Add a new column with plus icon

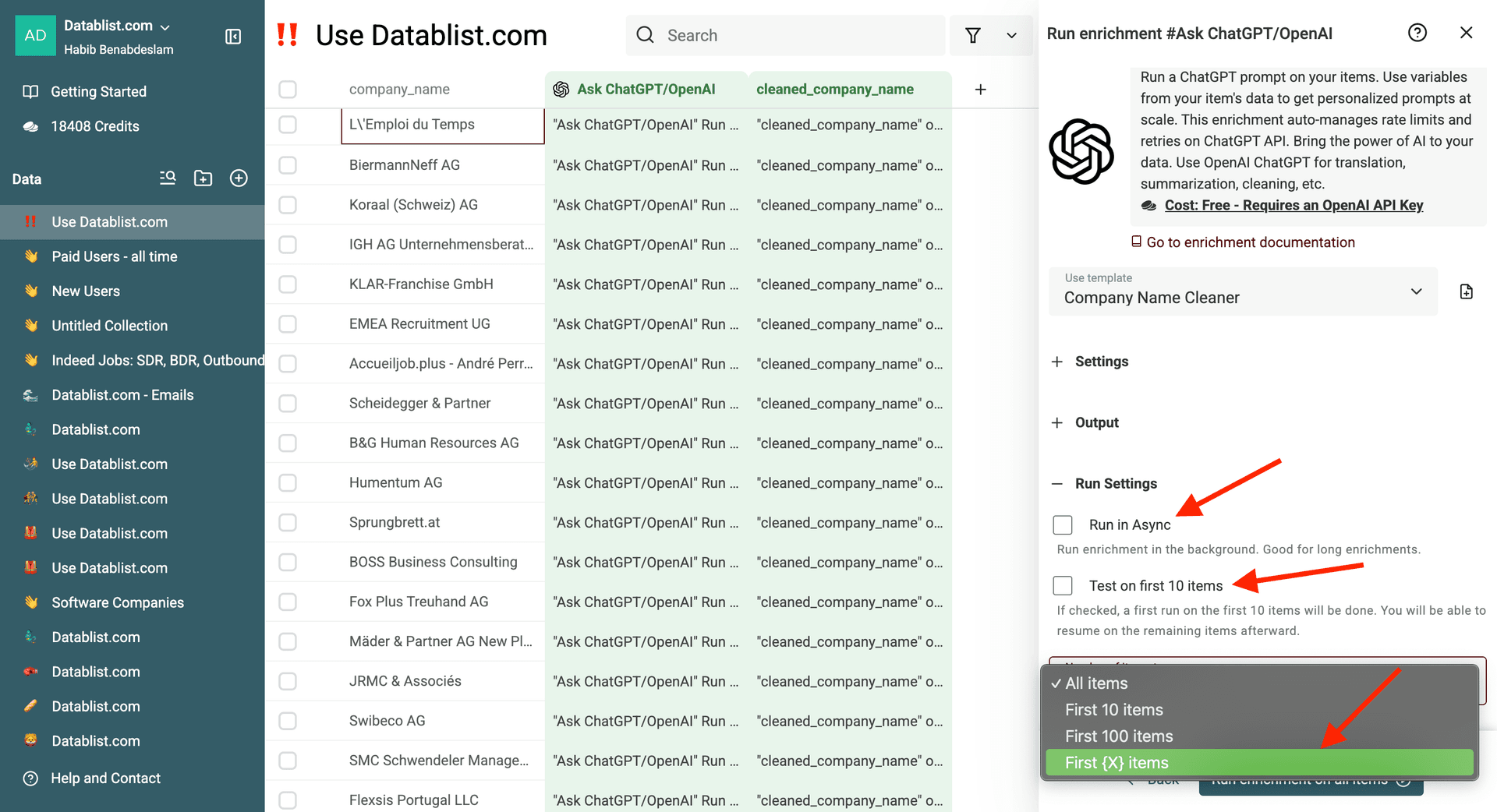coord(980,90)
